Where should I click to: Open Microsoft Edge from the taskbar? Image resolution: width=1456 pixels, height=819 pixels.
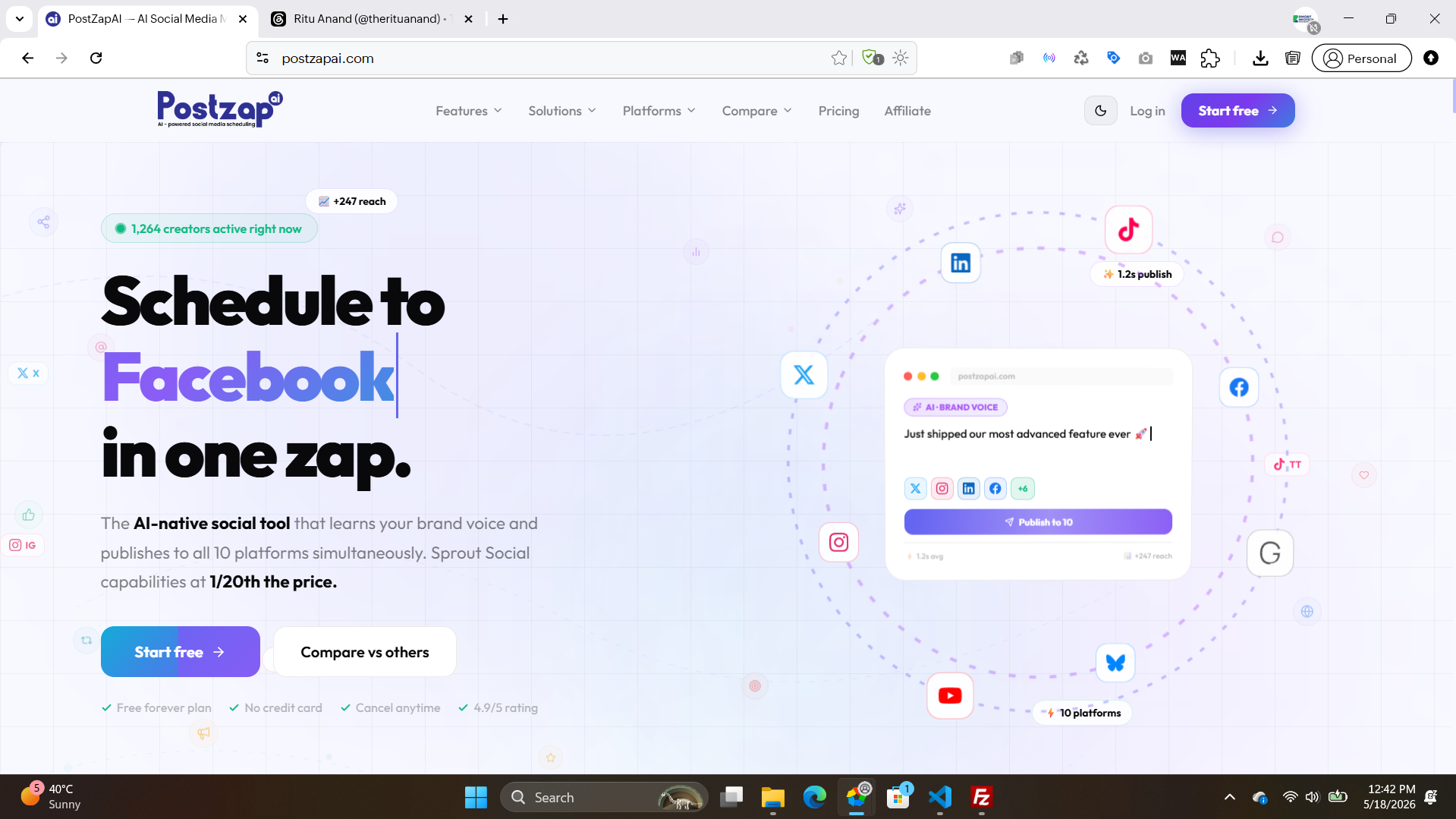(x=814, y=797)
